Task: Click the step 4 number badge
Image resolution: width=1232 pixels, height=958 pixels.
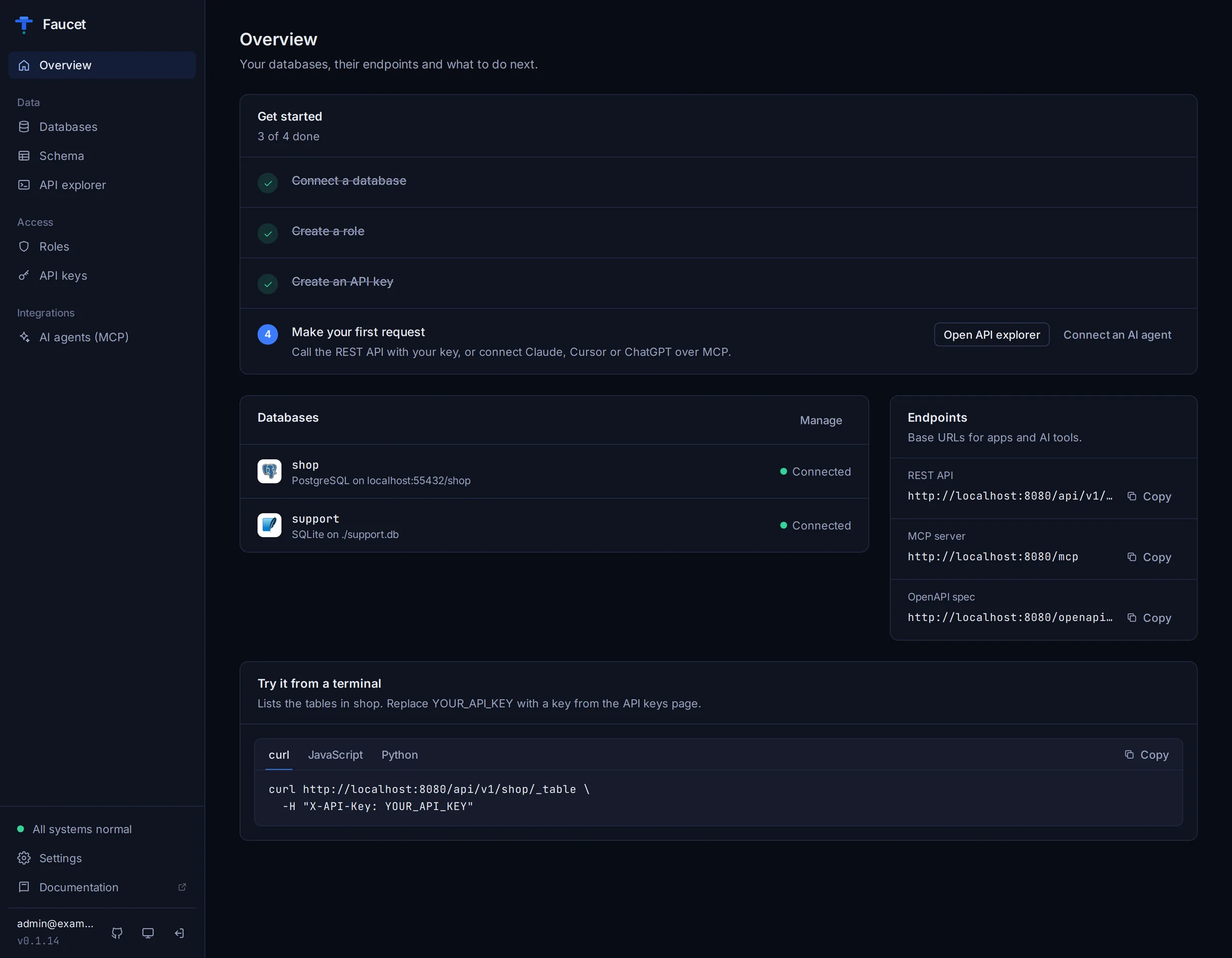Action: [268, 335]
